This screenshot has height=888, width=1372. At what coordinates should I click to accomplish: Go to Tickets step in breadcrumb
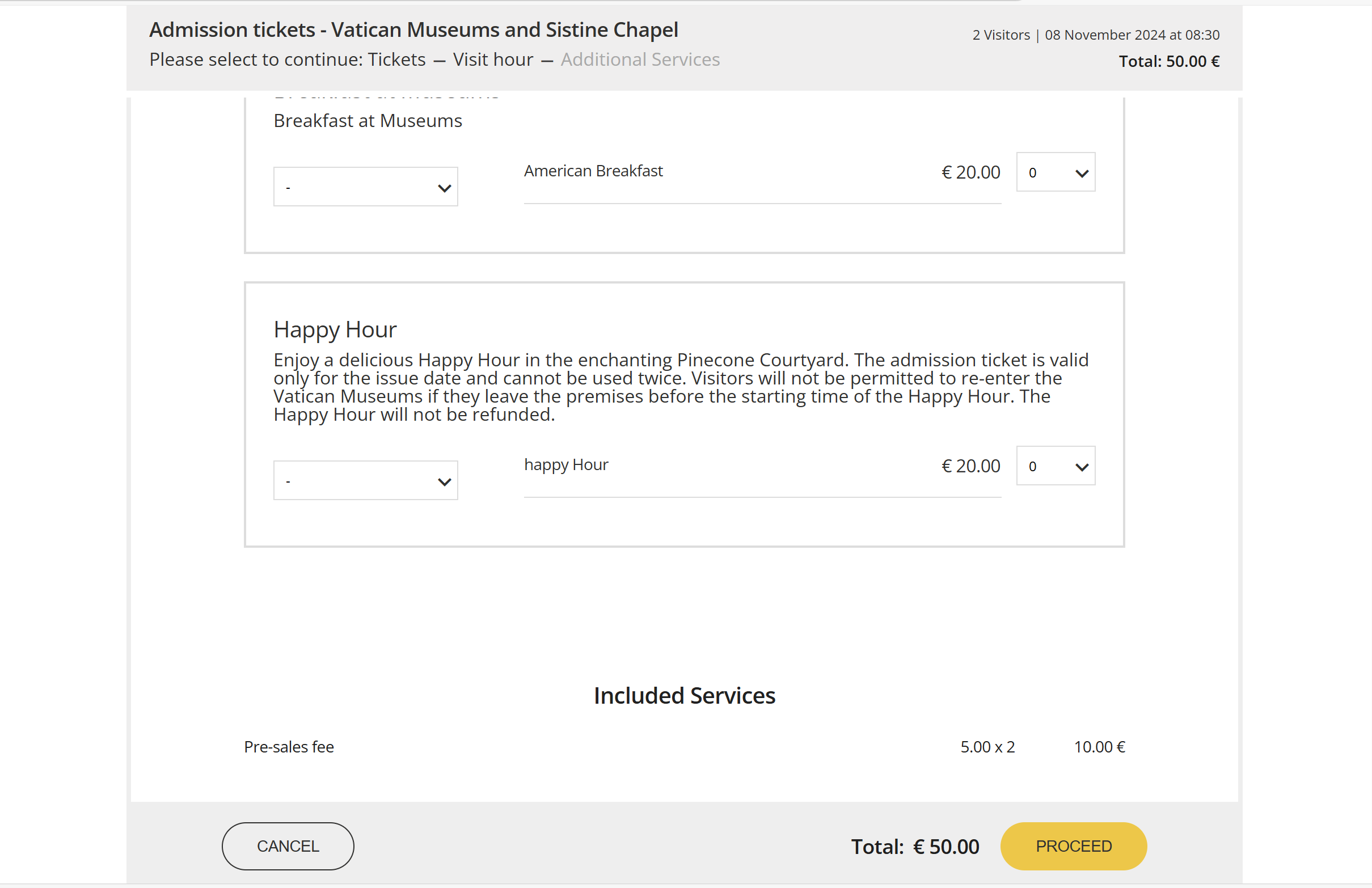pos(396,60)
